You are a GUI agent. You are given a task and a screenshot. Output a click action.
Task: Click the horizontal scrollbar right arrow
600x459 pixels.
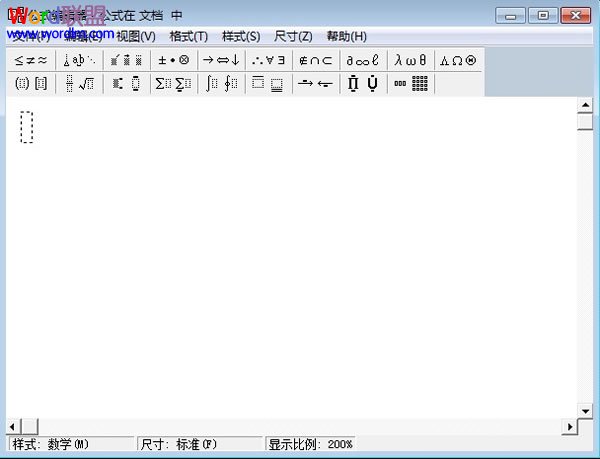point(570,426)
